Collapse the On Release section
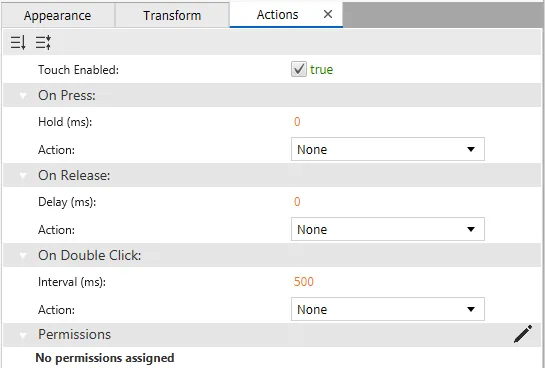545x368 pixels. [x=23, y=175]
